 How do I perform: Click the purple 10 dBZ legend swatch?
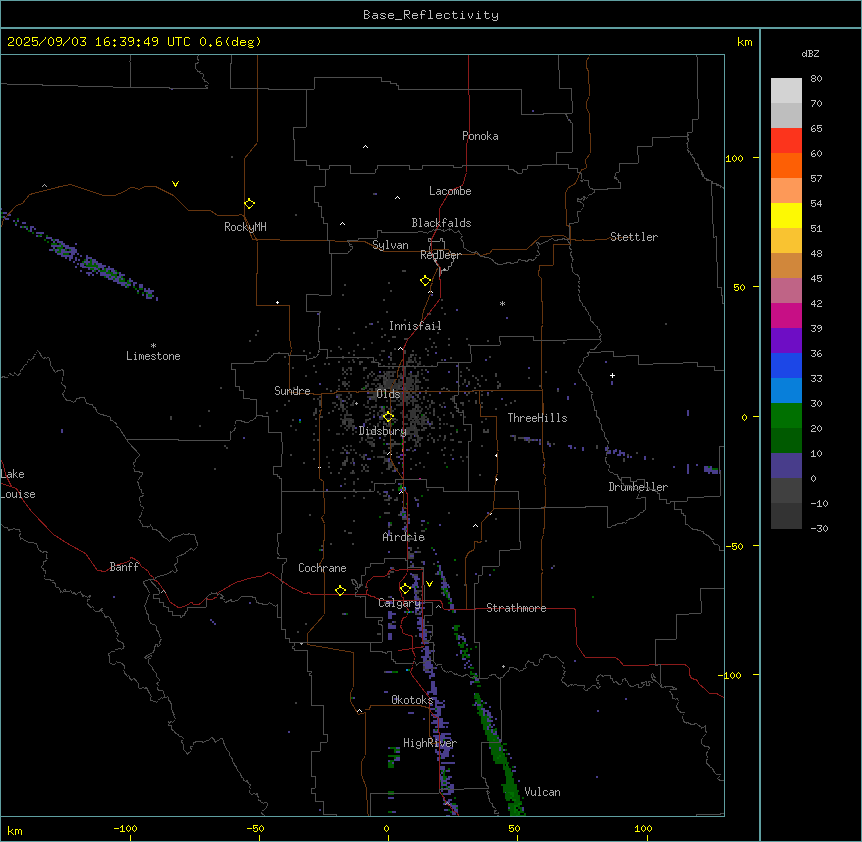pos(786,466)
